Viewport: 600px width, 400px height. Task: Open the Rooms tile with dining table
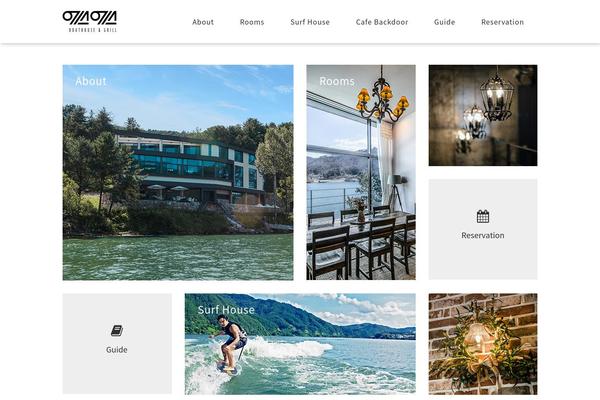(x=361, y=172)
